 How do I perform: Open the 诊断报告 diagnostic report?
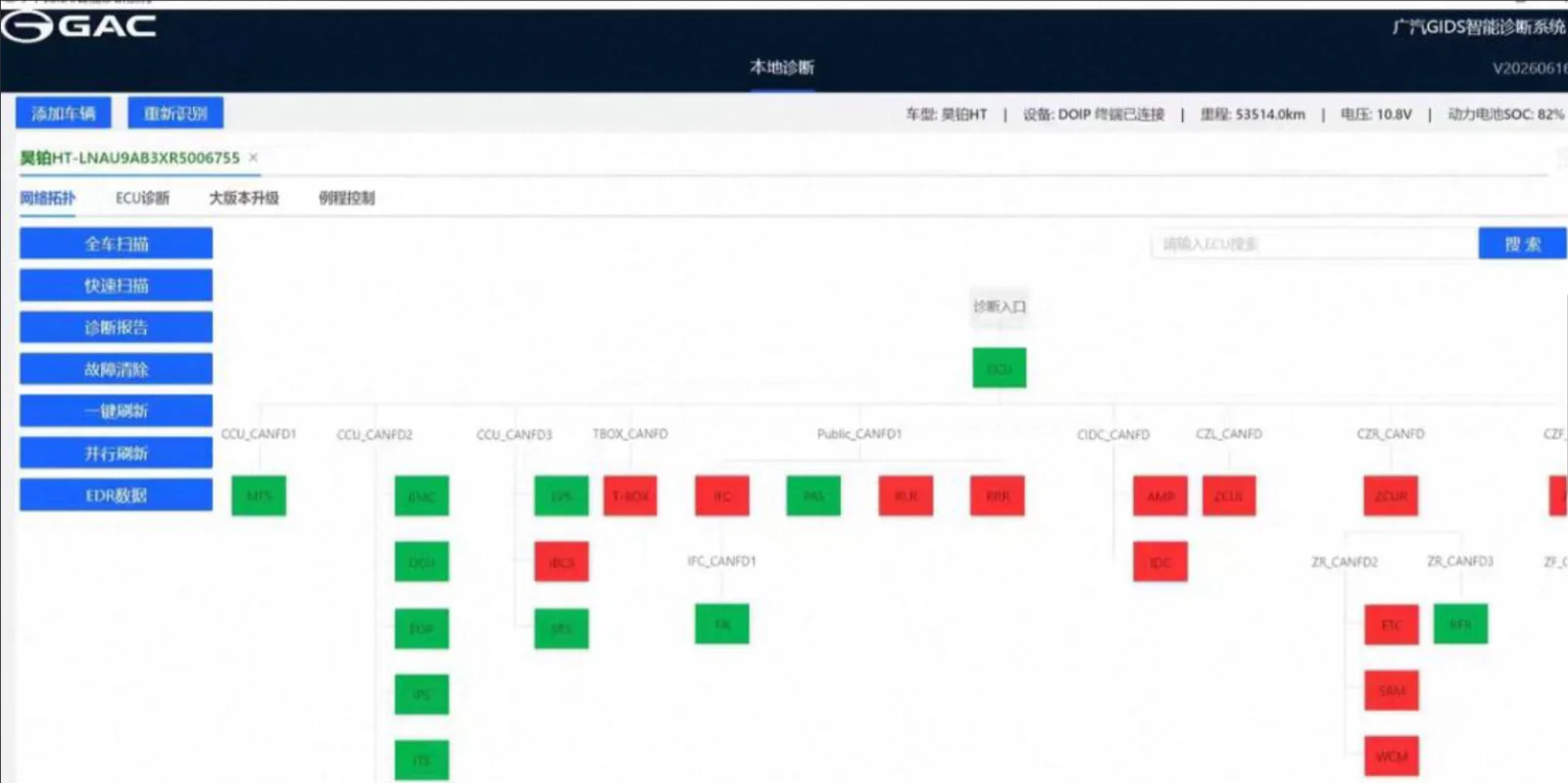coord(116,327)
